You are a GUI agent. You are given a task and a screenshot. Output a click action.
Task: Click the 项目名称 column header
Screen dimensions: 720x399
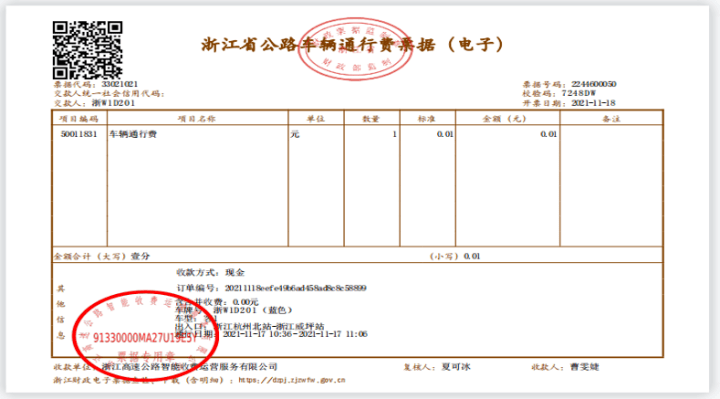coord(197,119)
